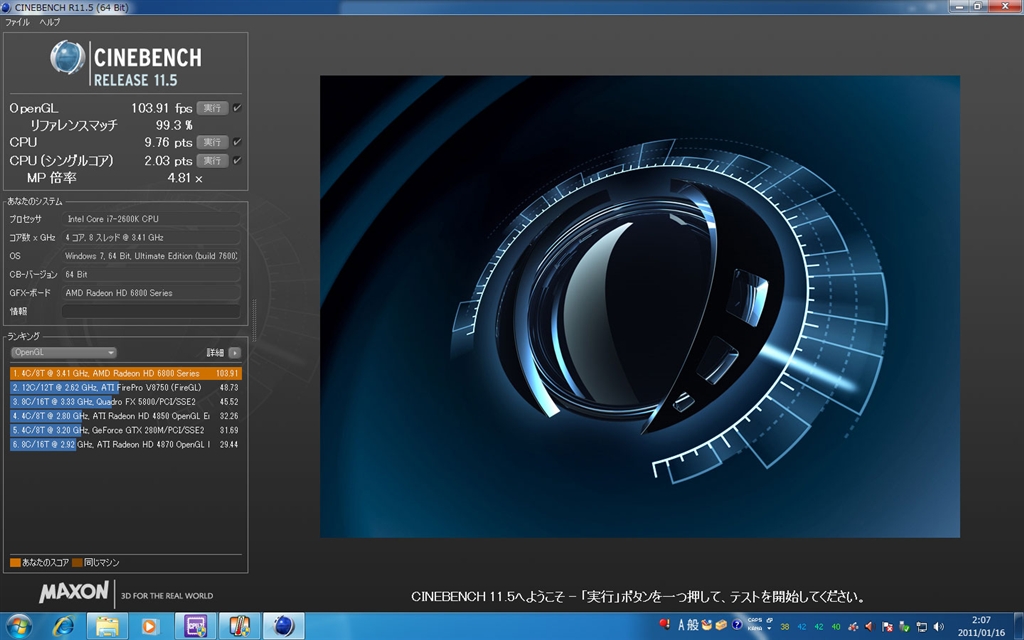Screen dimensions: 1024x640
Task: Click the CB-バージョン 64 Bit field
Action: [x=151, y=274]
